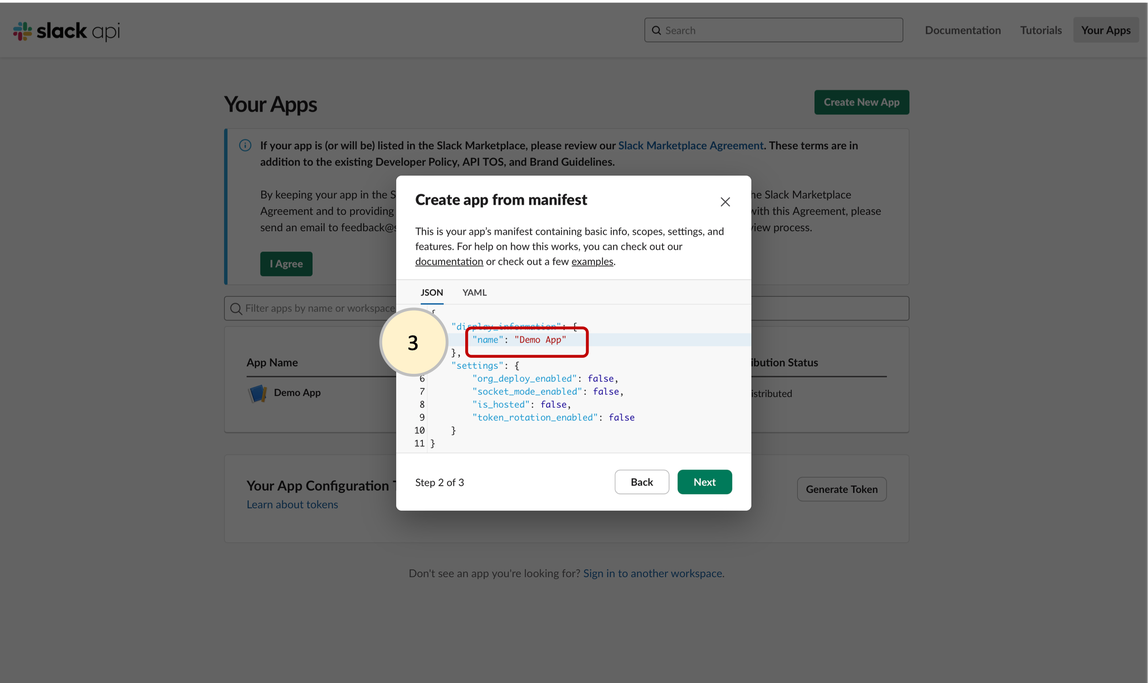Image resolution: width=1148 pixels, height=683 pixels.
Task: Close the Create app from manifest dialog
Action: tap(725, 202)
